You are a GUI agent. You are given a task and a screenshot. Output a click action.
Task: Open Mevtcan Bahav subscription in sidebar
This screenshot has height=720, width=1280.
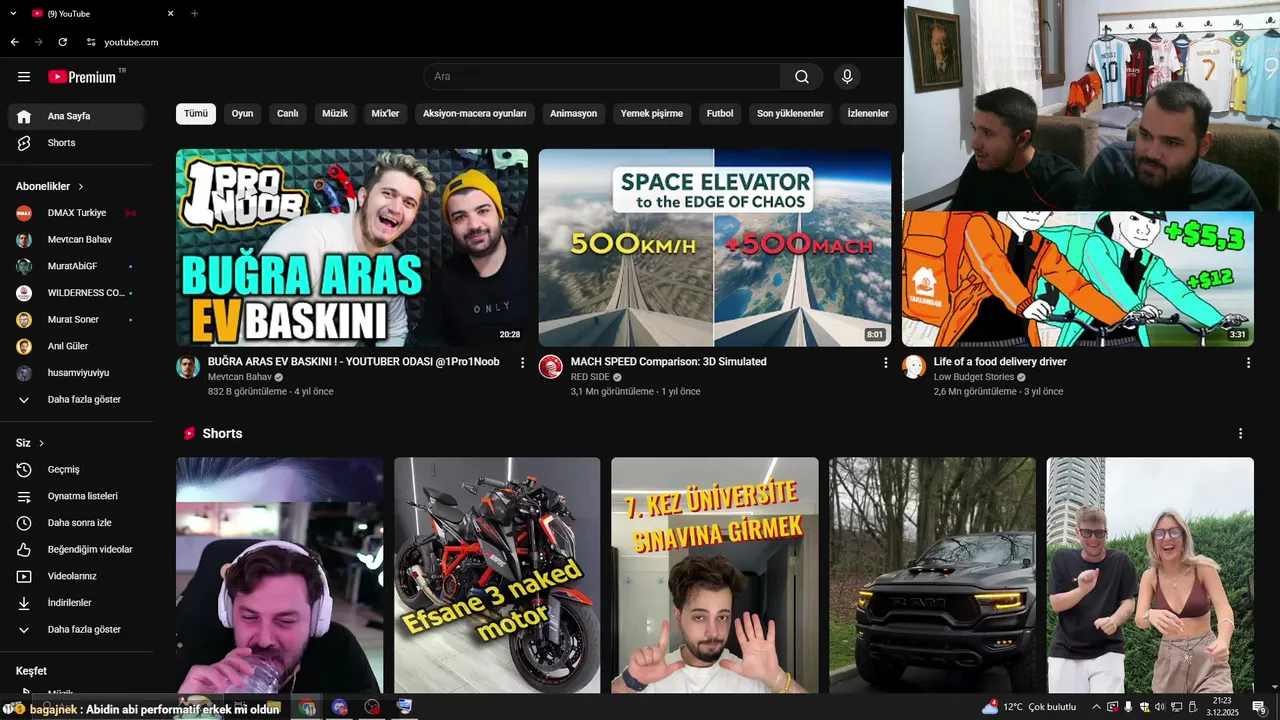(76, 240)
